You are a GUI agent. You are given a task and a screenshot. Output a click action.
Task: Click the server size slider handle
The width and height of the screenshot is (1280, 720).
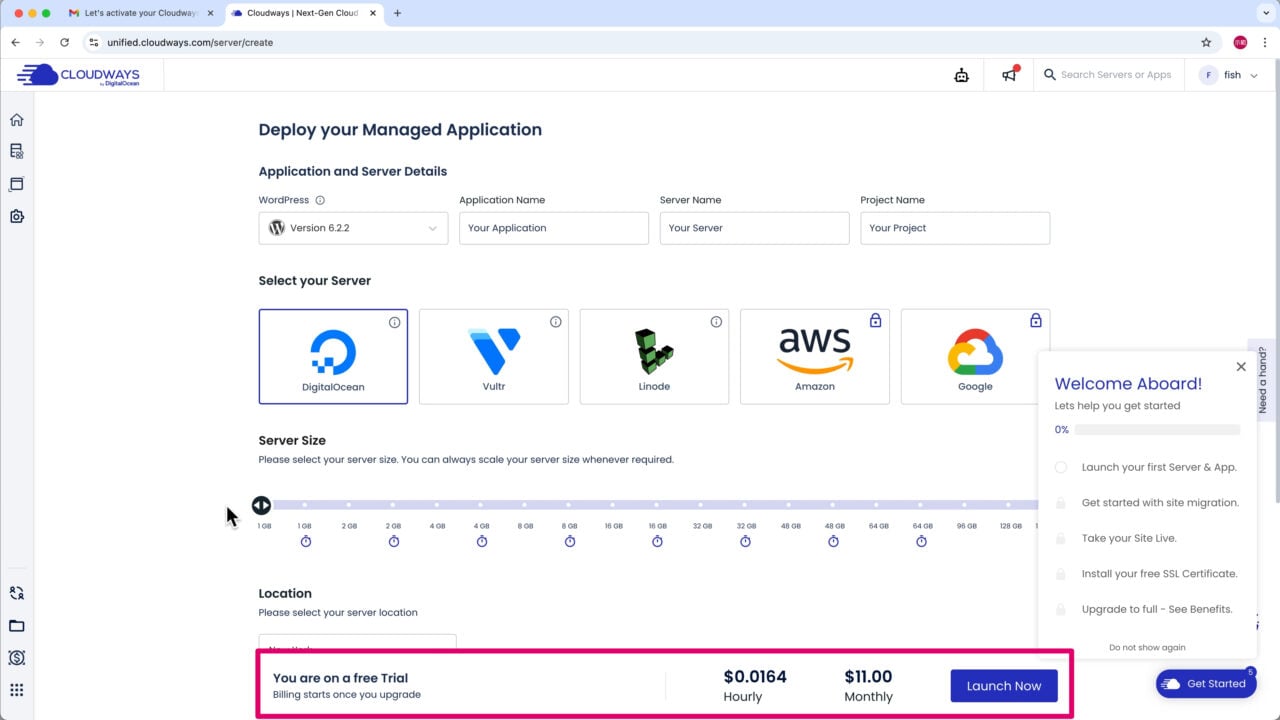(x=261, y=505)
